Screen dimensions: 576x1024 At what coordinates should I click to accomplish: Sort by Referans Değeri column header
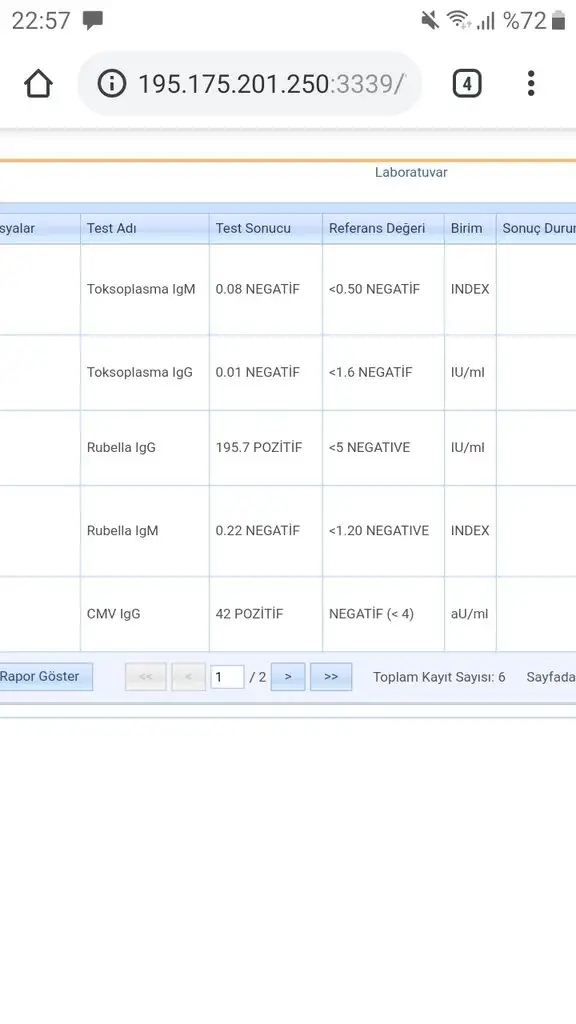coord(383,229)
